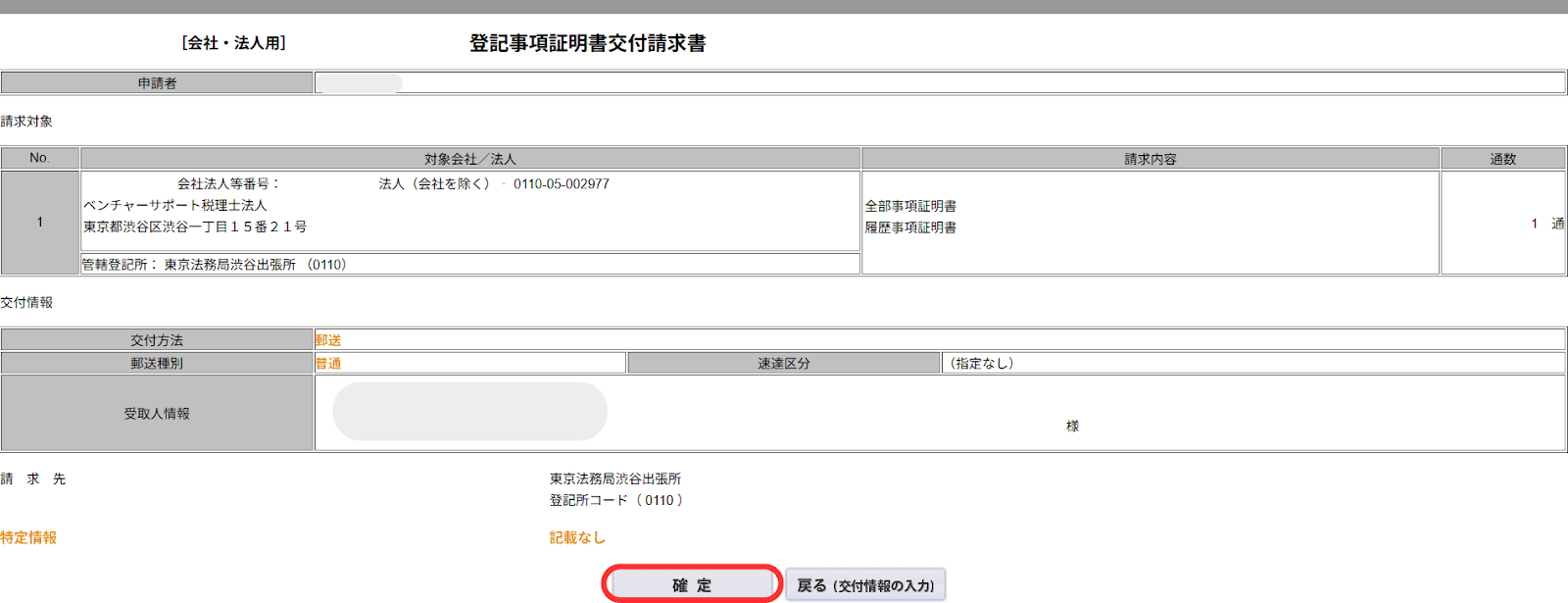Click the orange 特定情報 text
Viewport: 1568px width, 603px height.
pos(29,537)
